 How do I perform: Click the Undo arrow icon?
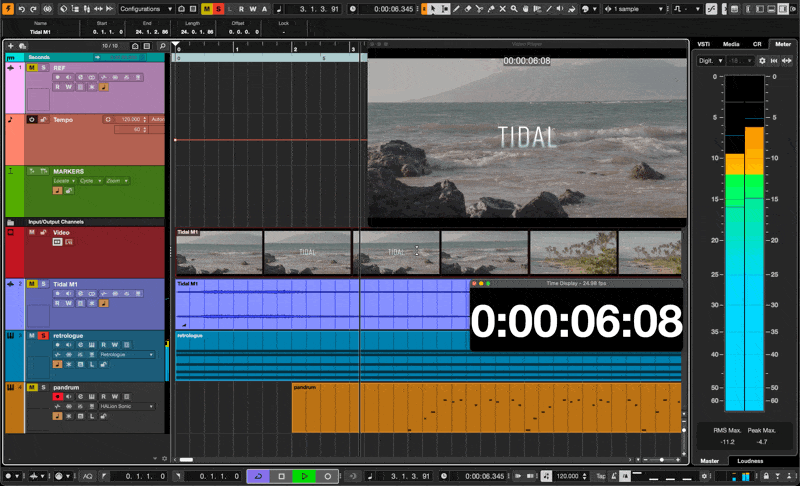(x=21, y=9)
